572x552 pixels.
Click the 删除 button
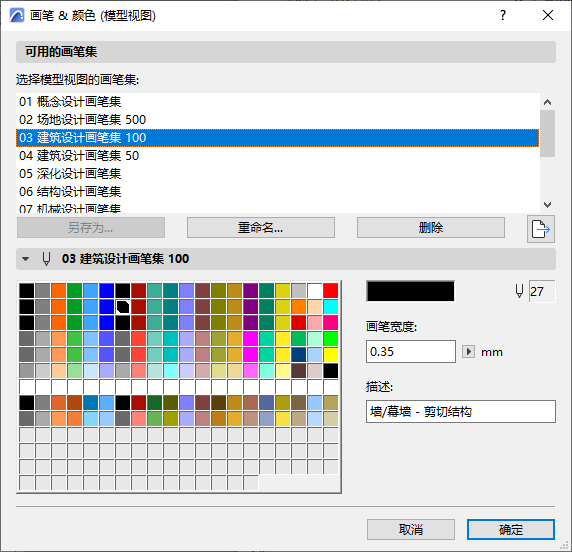tap(431, 228)
